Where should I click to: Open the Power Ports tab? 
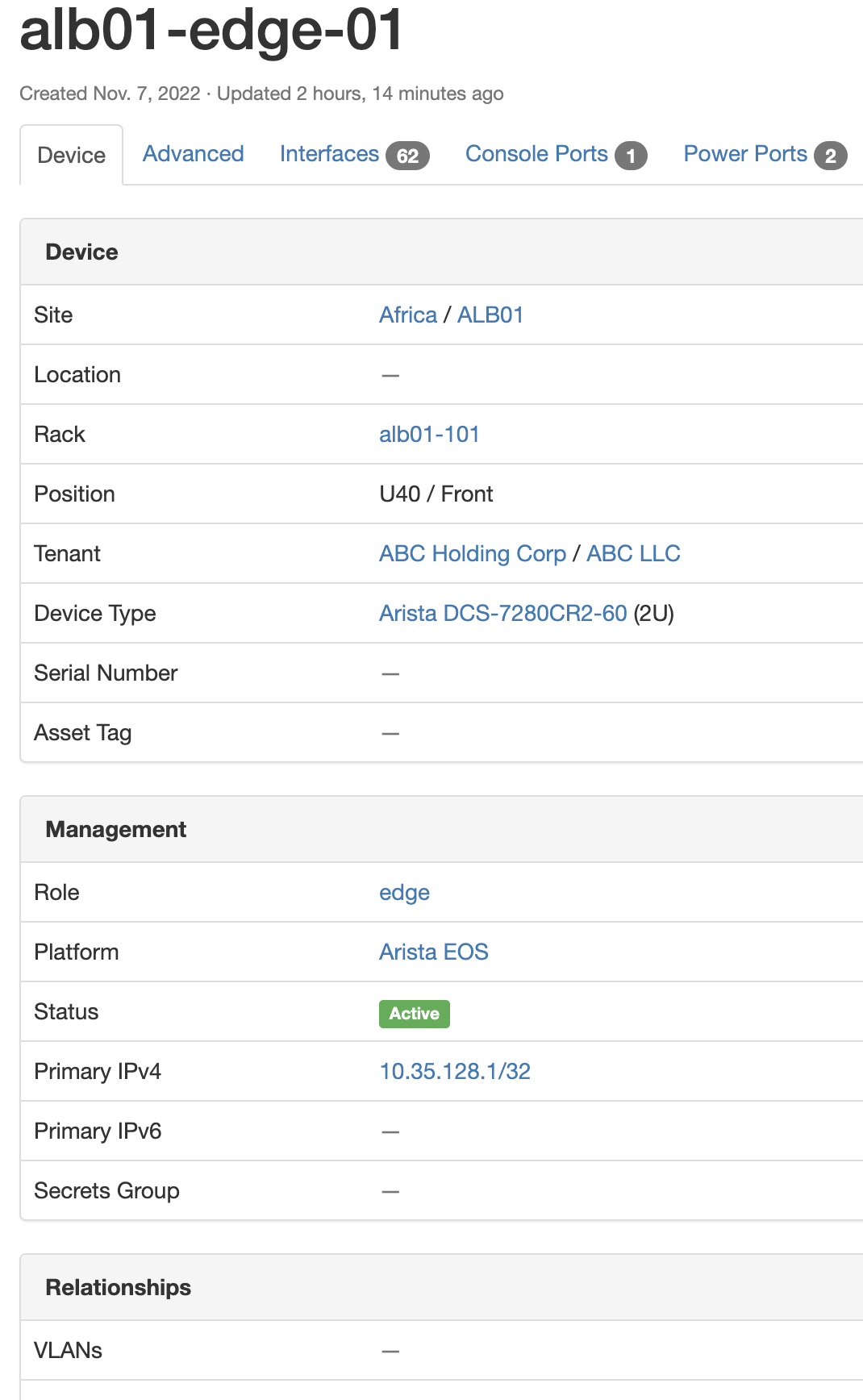744,154
